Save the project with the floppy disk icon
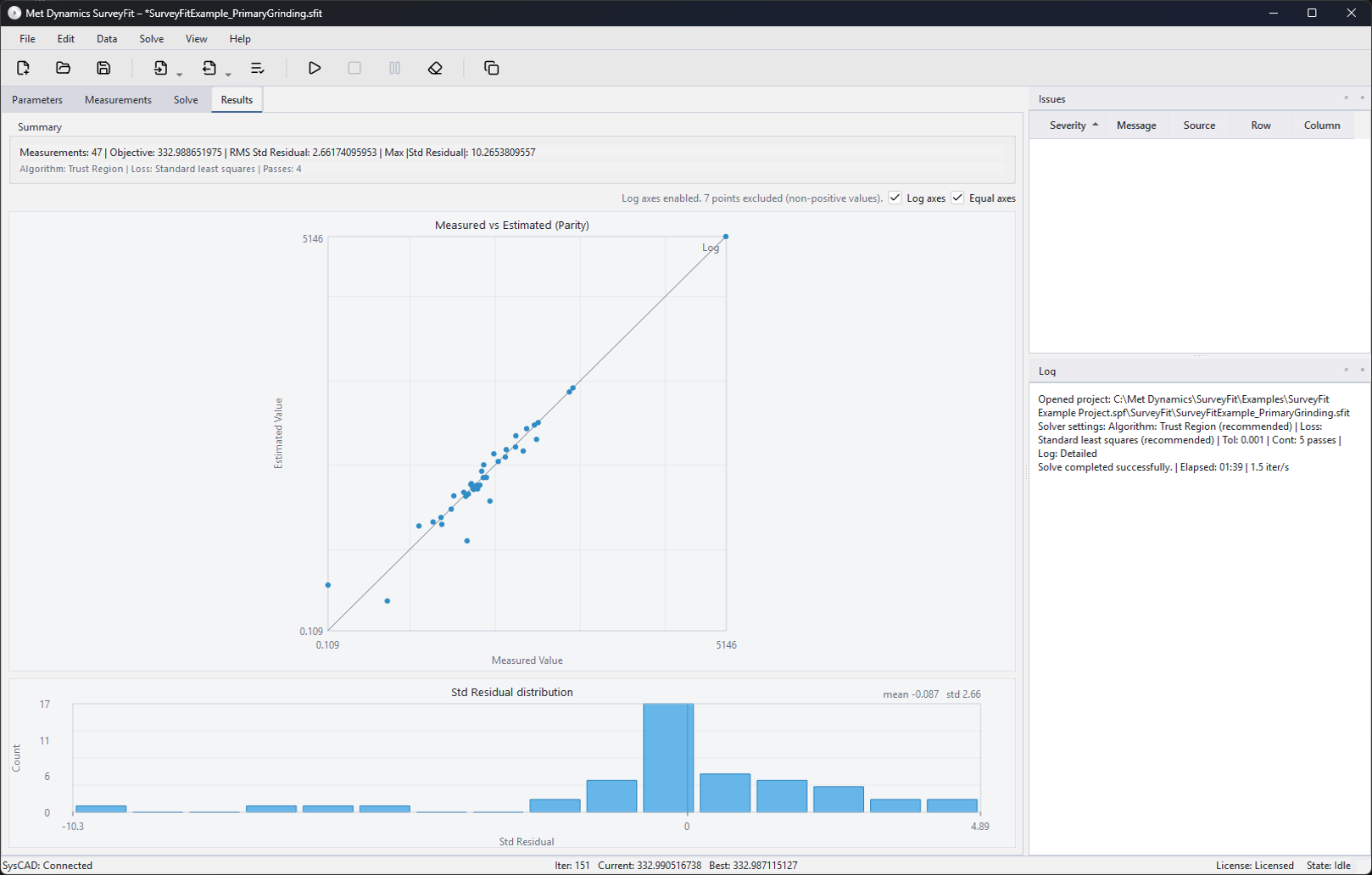Viewport: 1372px width, 875px height. point(103,68)
